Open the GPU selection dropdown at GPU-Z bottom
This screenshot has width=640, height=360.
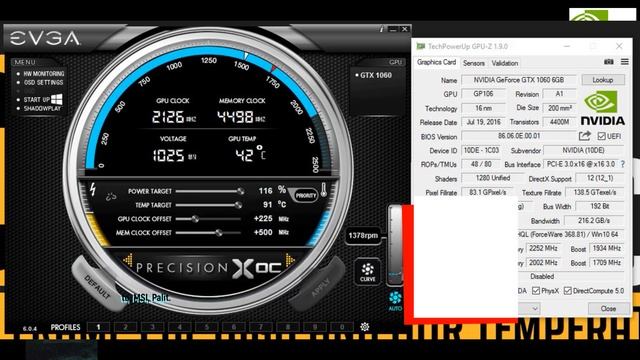pos(534,309)
